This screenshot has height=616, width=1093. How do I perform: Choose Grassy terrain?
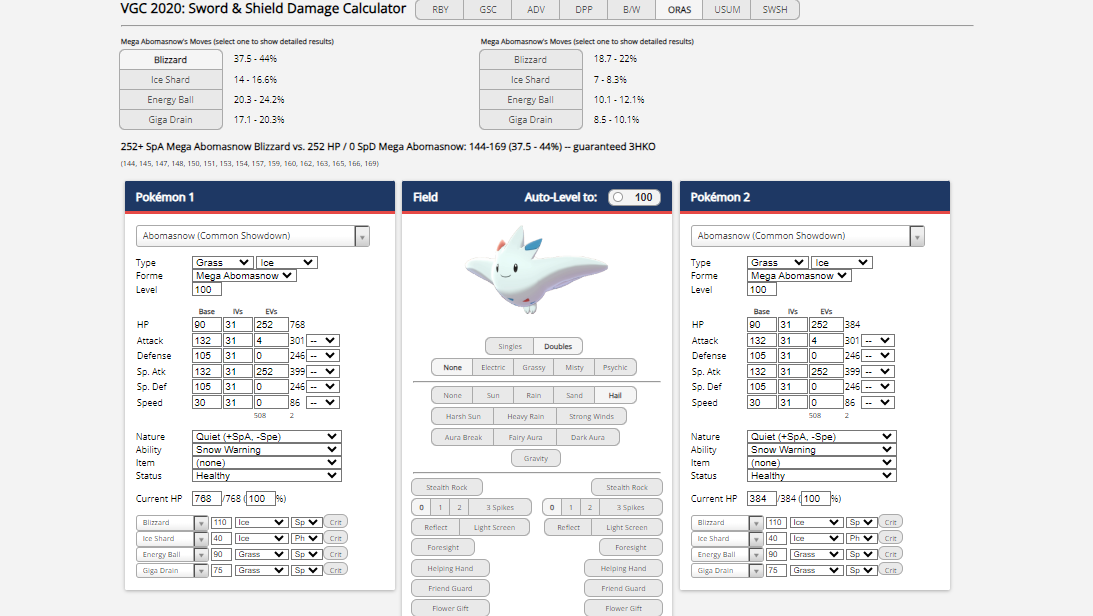(x=533, y=367)
